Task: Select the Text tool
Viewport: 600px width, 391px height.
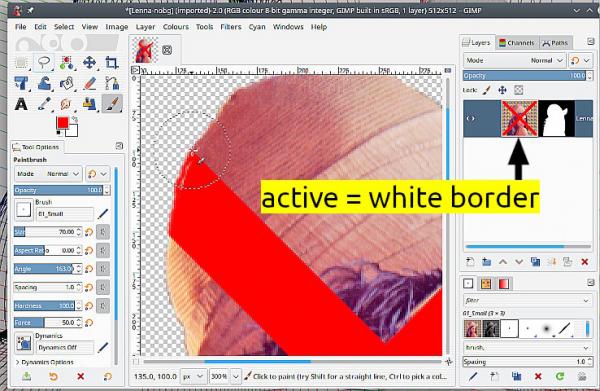Action: [21, 104]
